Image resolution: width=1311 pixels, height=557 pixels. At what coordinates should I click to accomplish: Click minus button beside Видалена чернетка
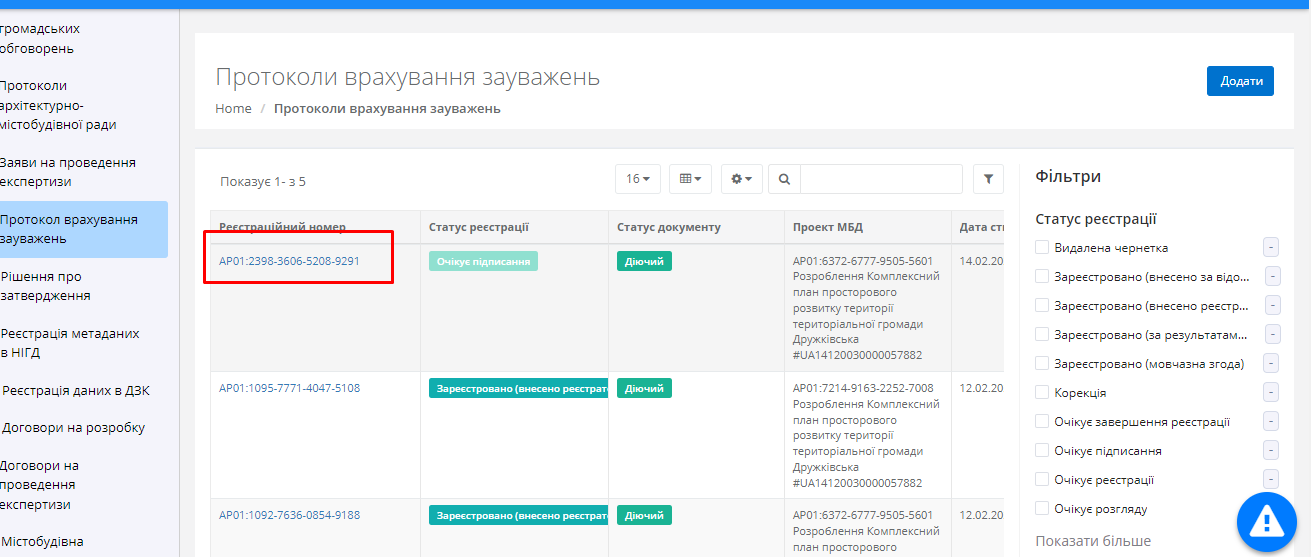point(1271,248)
